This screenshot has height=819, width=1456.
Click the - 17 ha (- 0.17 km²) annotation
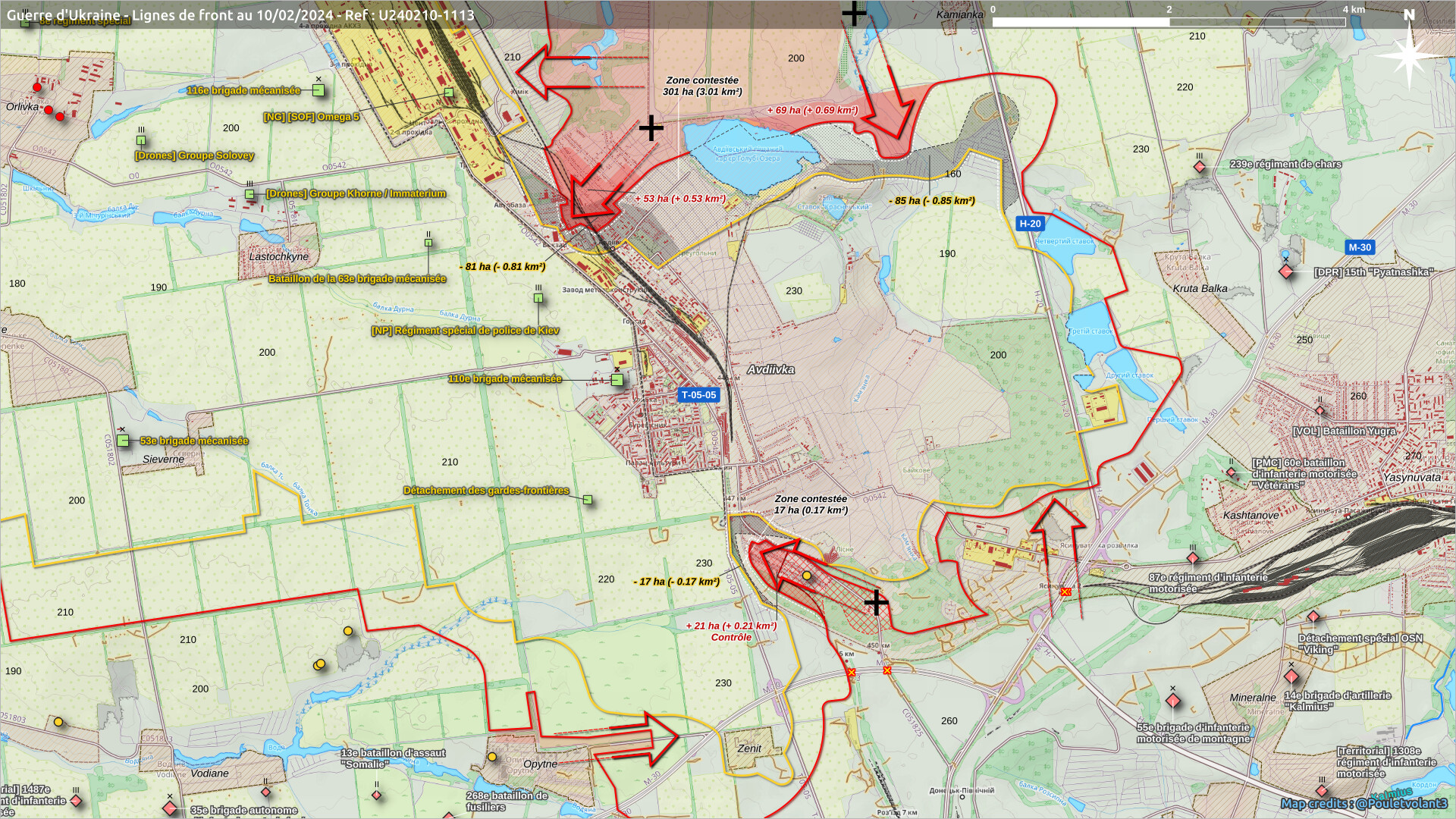(x=676, y=582)
